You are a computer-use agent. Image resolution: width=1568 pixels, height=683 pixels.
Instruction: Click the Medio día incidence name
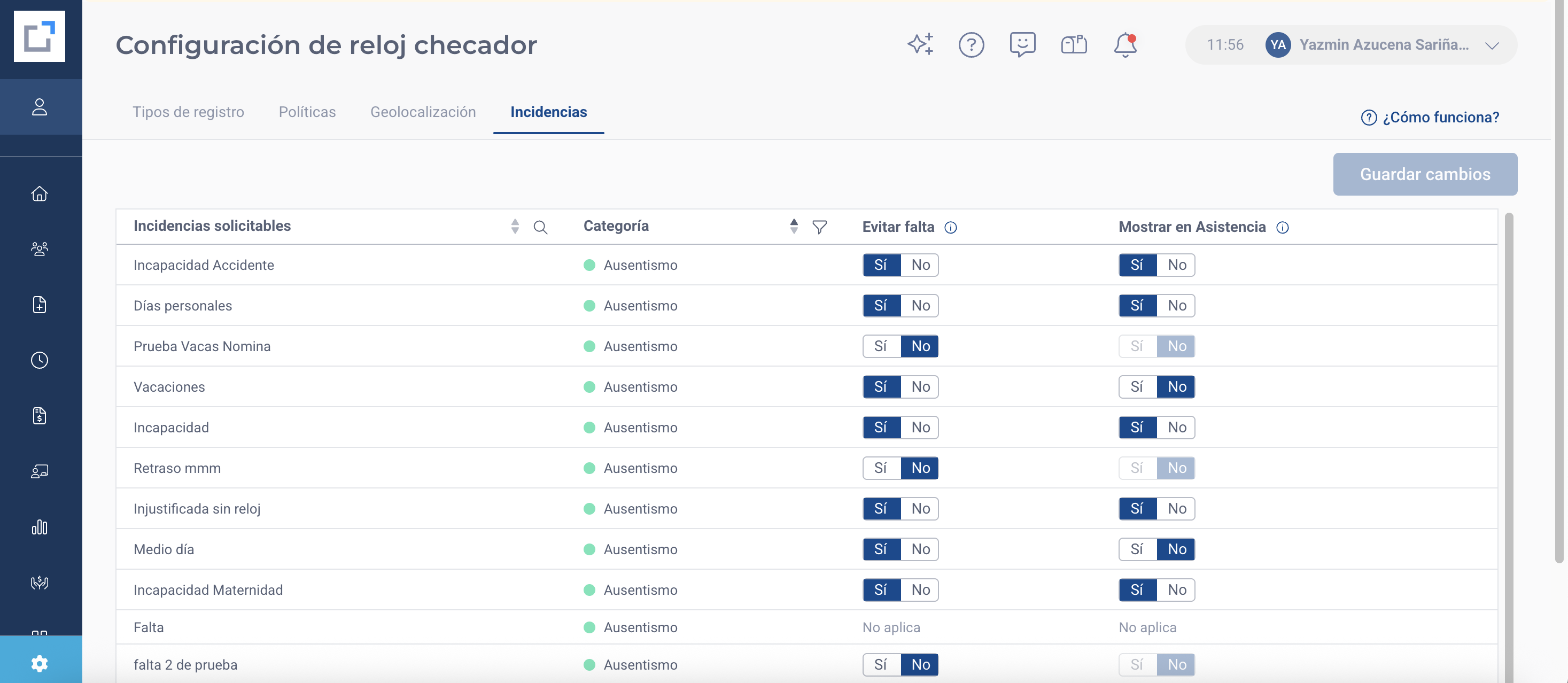[164, 549]
